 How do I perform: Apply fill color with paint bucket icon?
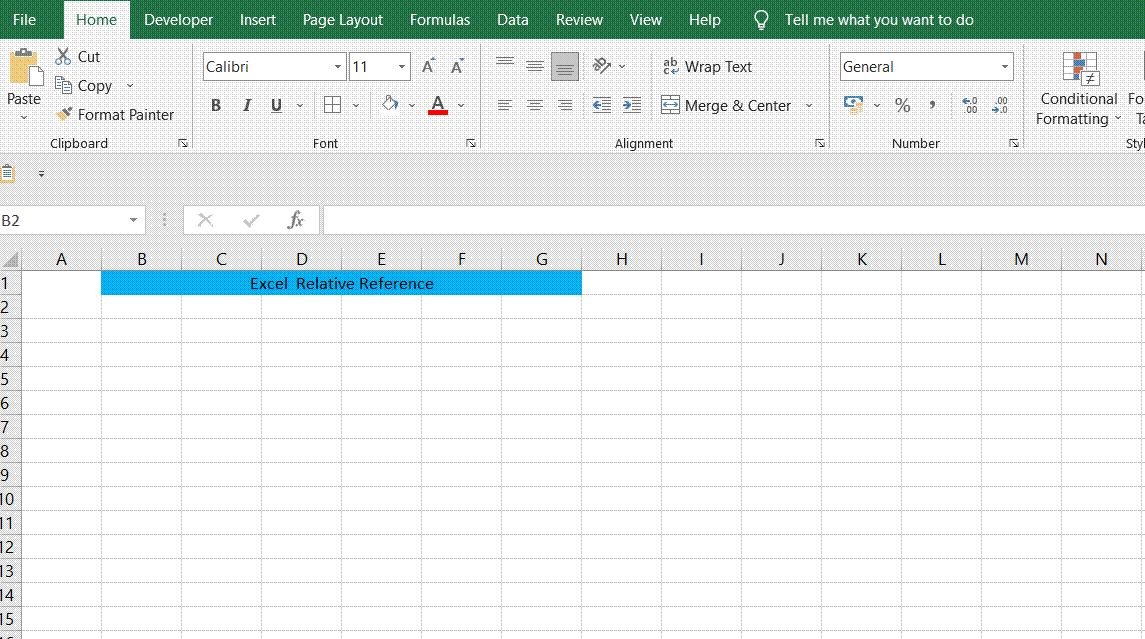pos(390,104)
